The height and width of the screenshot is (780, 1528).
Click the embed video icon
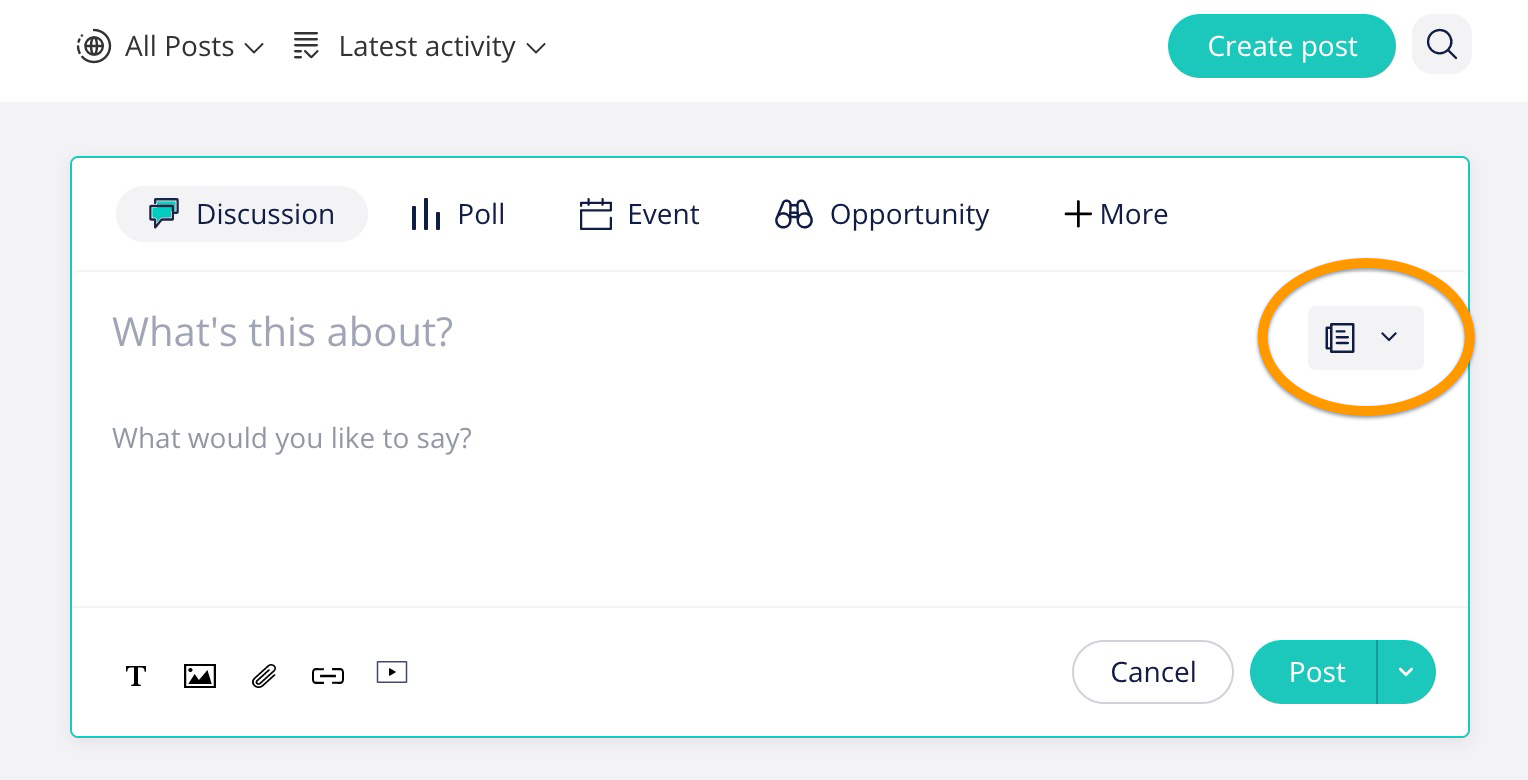click(392, 672)
